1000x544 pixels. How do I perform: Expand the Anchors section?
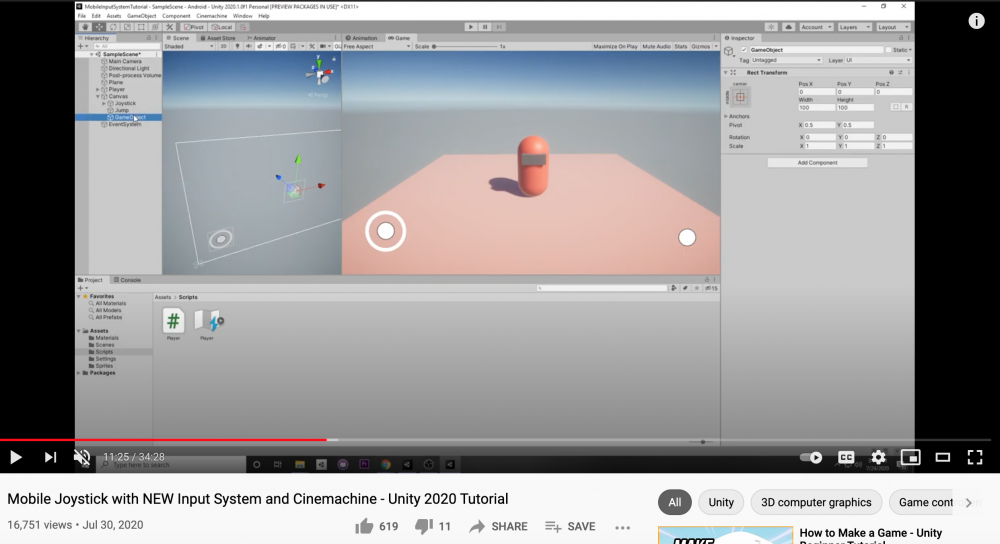[x=726, y=116]
